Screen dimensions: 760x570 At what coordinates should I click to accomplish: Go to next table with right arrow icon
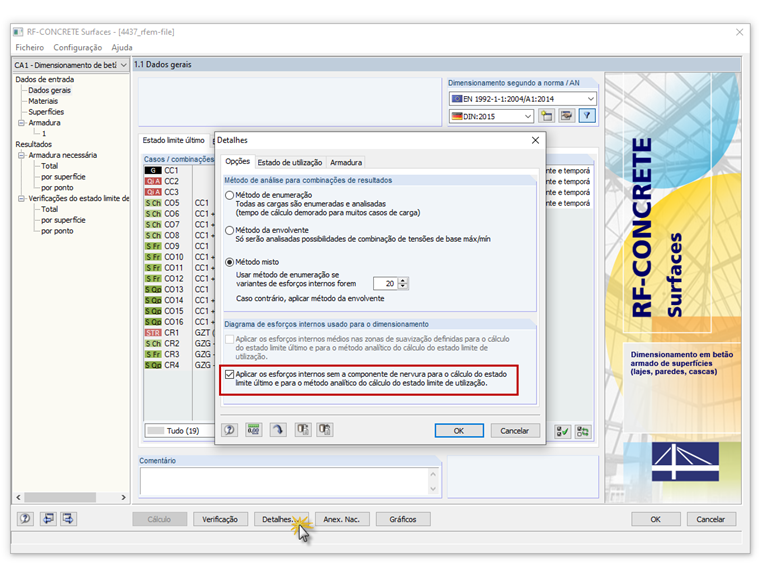68,519
